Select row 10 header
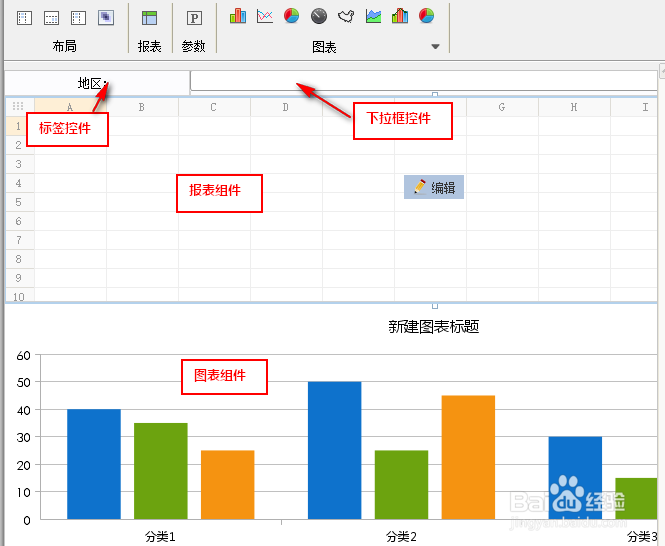Image resolution: width=665 pixels, height=546 pixels. [x=20, y=295]
